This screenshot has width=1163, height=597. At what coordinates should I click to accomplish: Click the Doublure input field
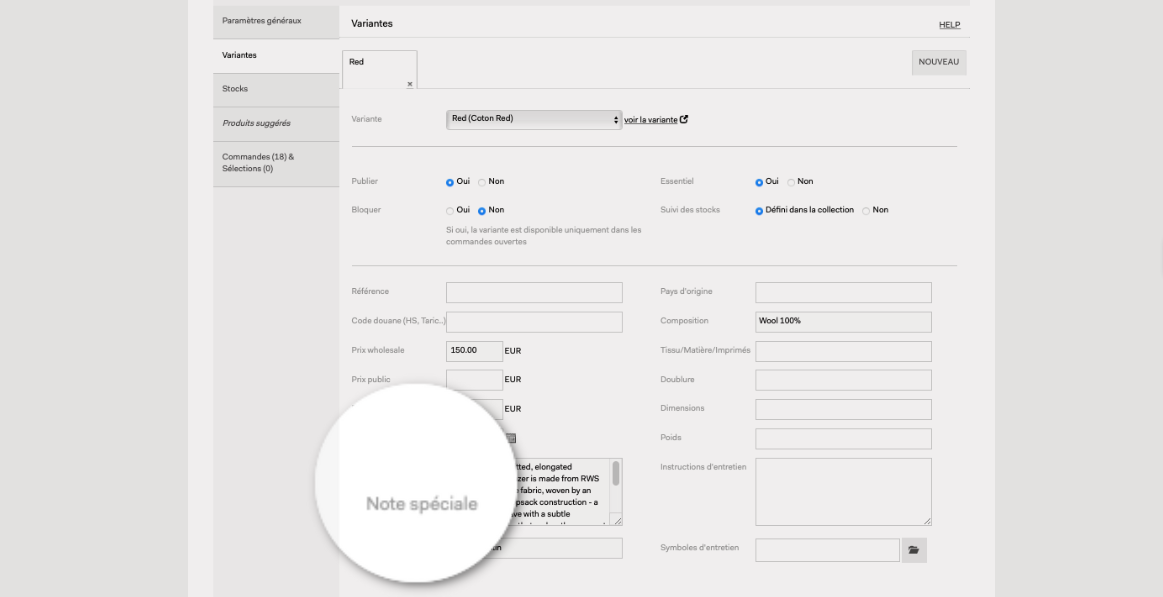pyautogui.click(x=843, y=380)
